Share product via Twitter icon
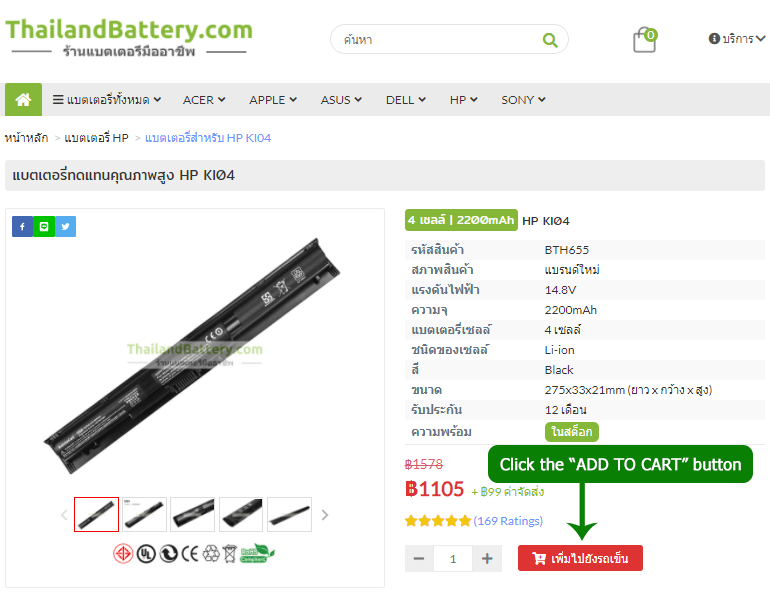This screenshot has width=770, height=600. 65,226
